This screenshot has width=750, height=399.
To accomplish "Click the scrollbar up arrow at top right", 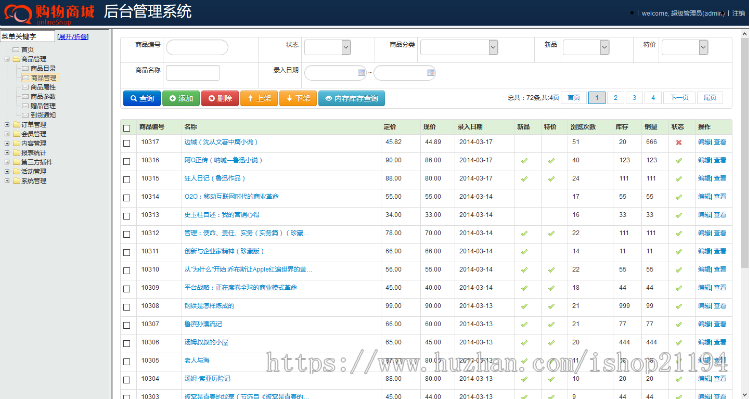I will [x=745, y=34].
